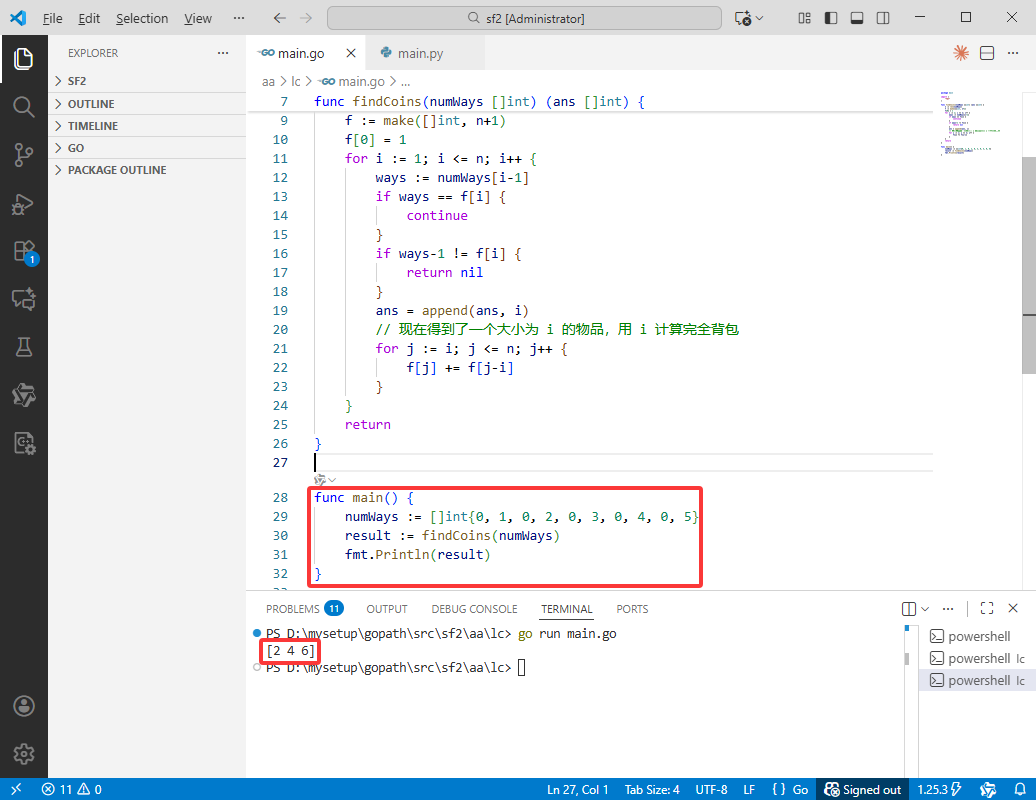
Task: Open the code lens chevron above func main
Action: (x=332, y=480)
